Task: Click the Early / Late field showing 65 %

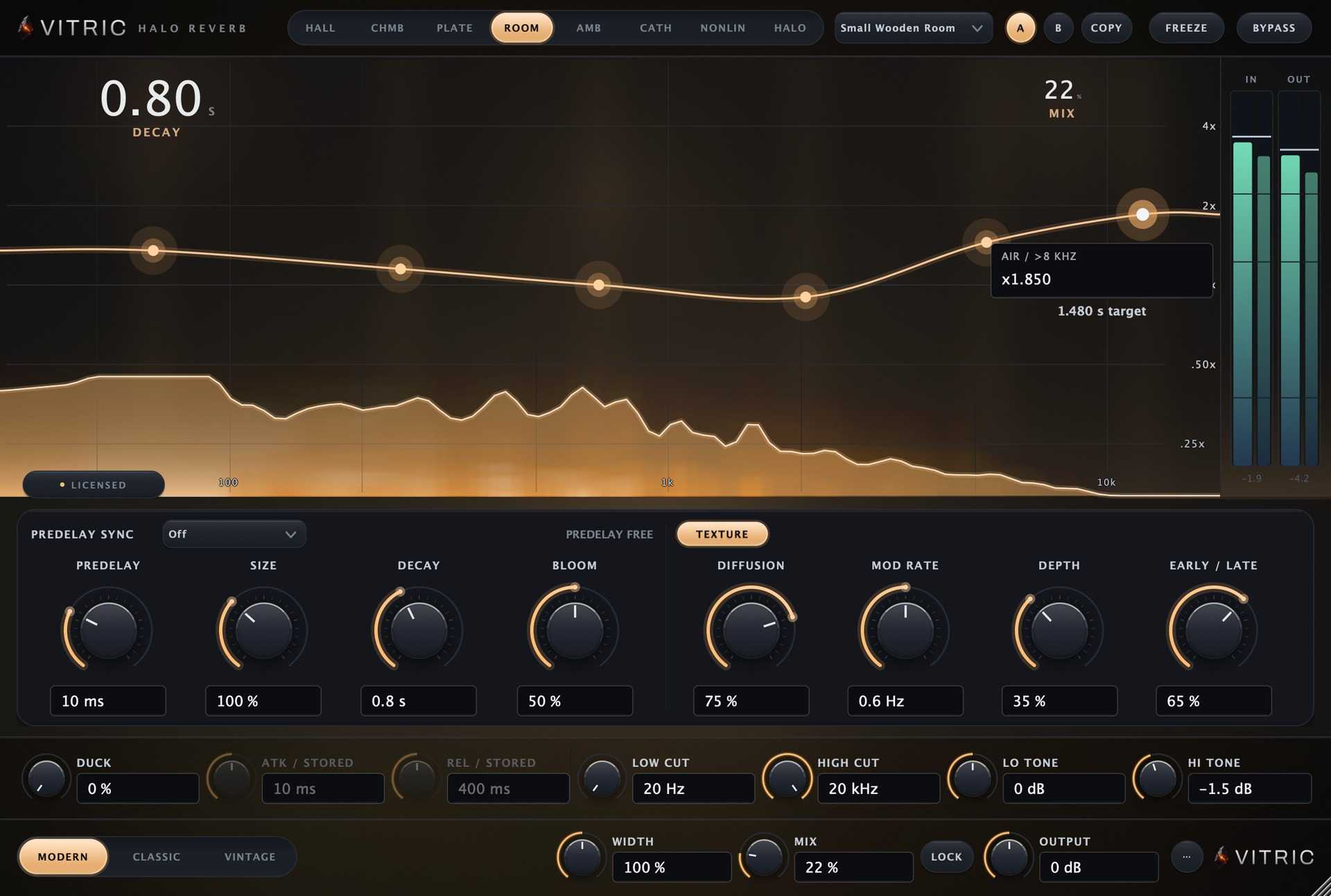Action: [x=1213, y=701]
